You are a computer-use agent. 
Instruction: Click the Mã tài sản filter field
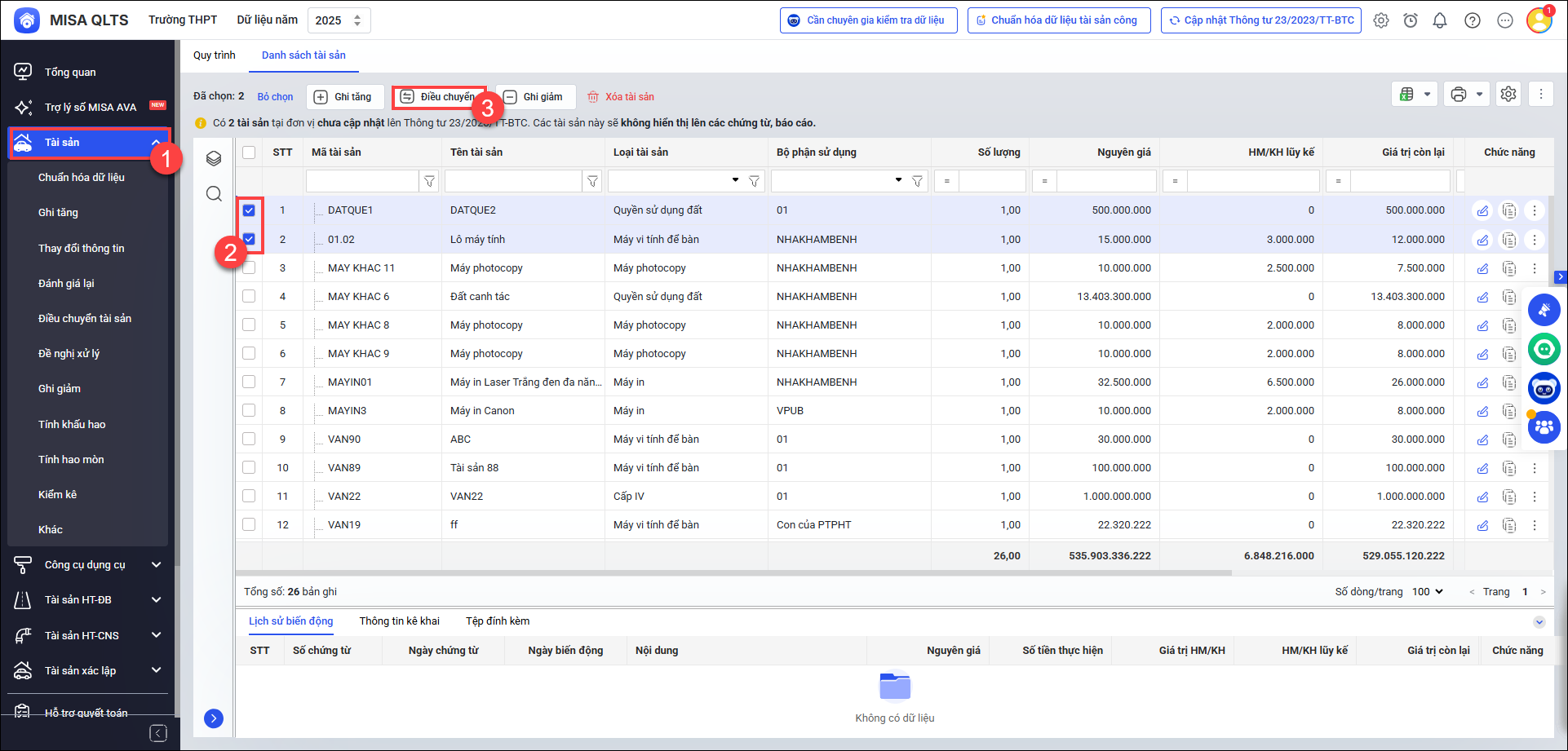pos(362,181)
